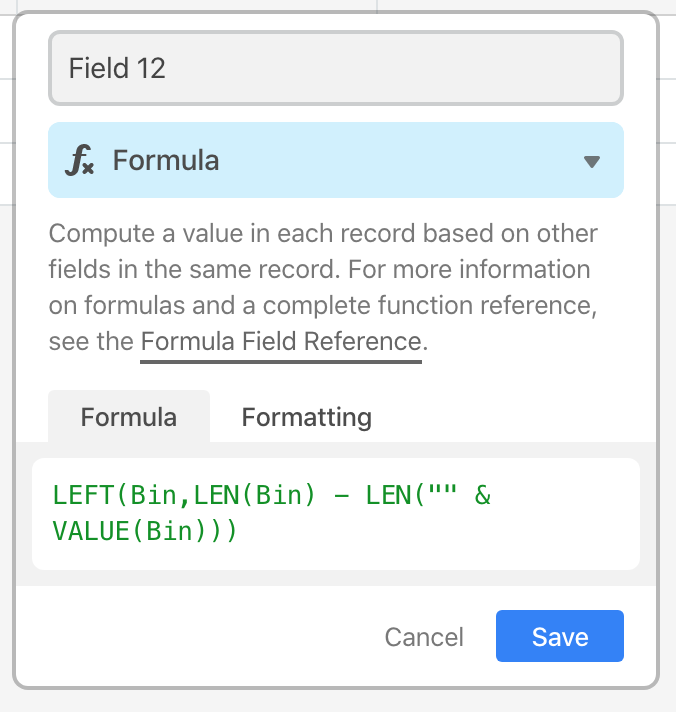Click the formula description paragraph text
This screenshot has width=676, height=712.
click(323, 287)
